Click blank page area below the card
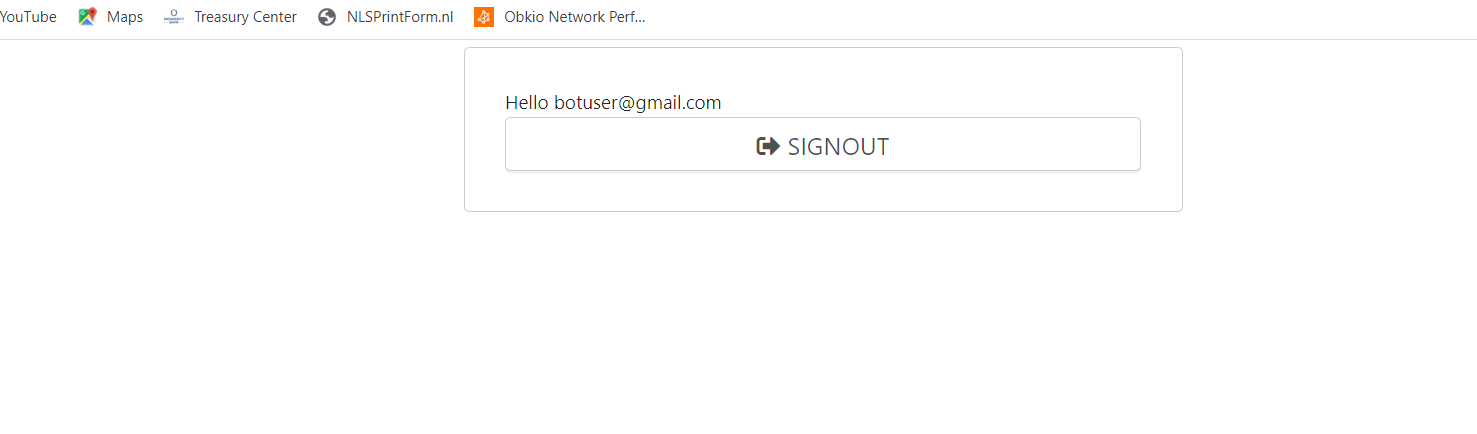 tap(823, 320)
